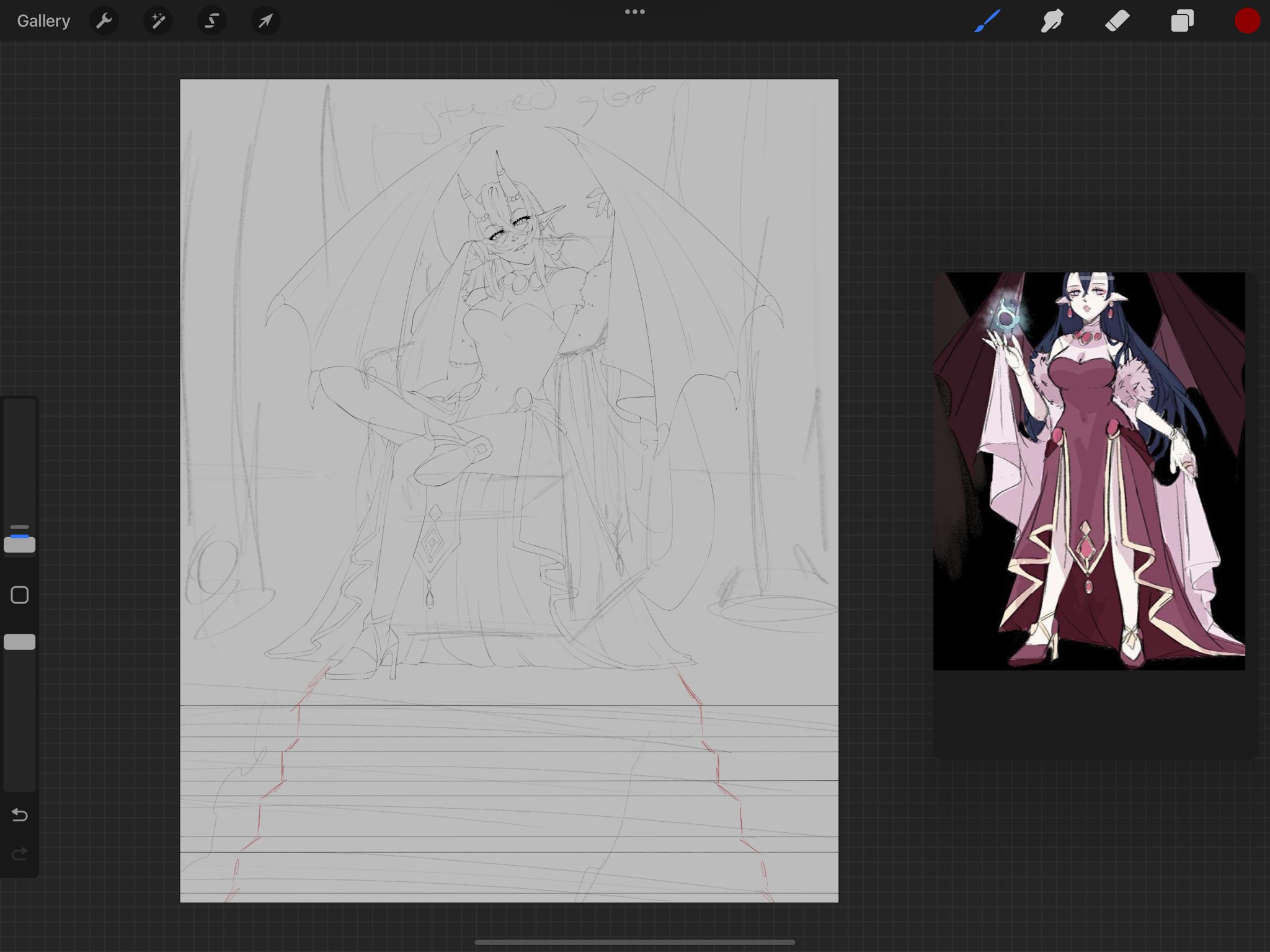1270x952 pixels.
Task: Tap the three-dot menu at top center
Action: point(634,12)
